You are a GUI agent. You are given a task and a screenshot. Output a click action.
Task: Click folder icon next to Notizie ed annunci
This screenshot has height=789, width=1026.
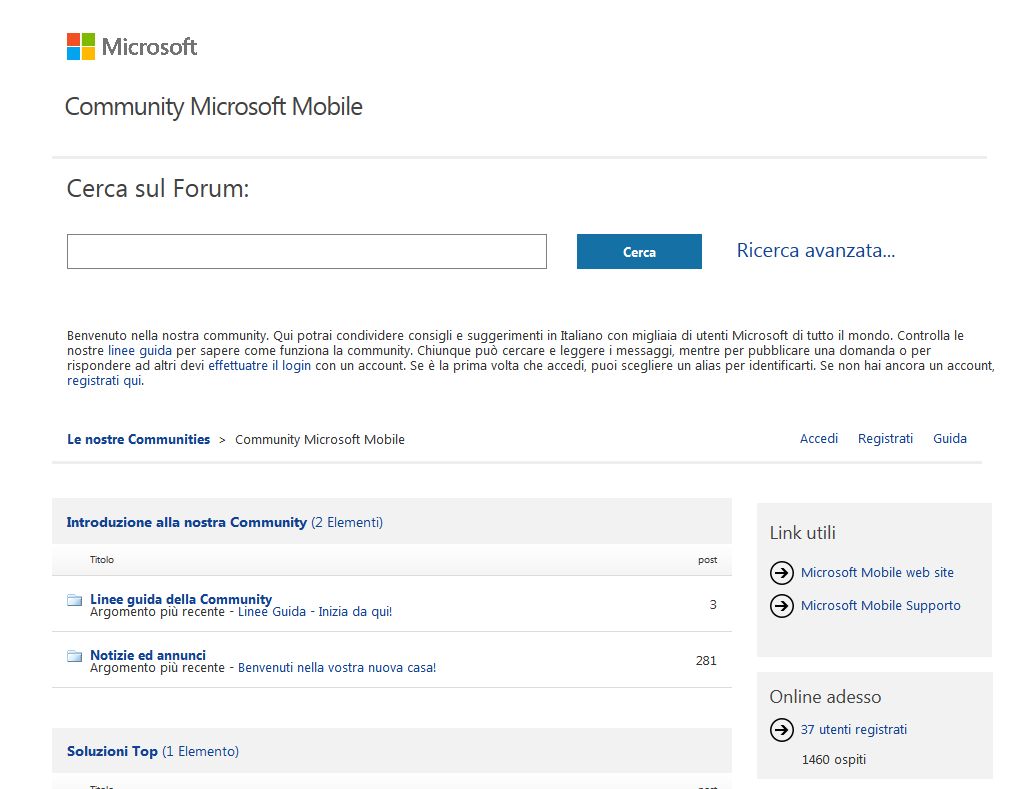[75, 656]
